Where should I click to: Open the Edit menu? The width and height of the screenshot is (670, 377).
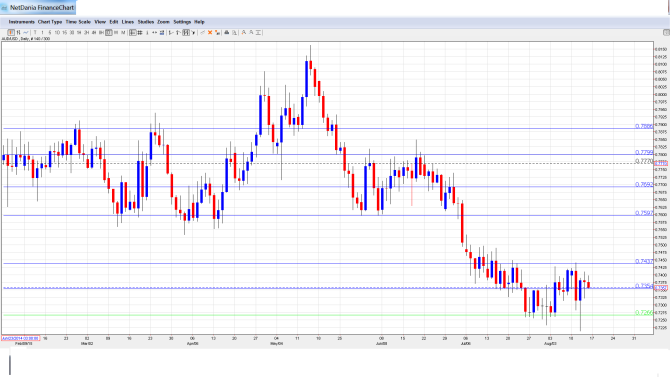pyautogui.click(x=114, y=22)
